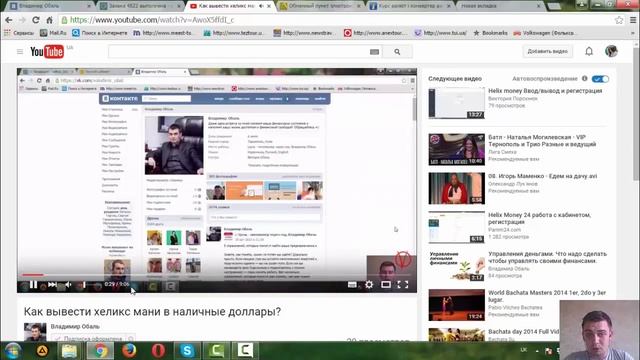Open the Батл Наталья Могилевская video title
This screenshot has height=360, width=640.
(x=542, y=141)
